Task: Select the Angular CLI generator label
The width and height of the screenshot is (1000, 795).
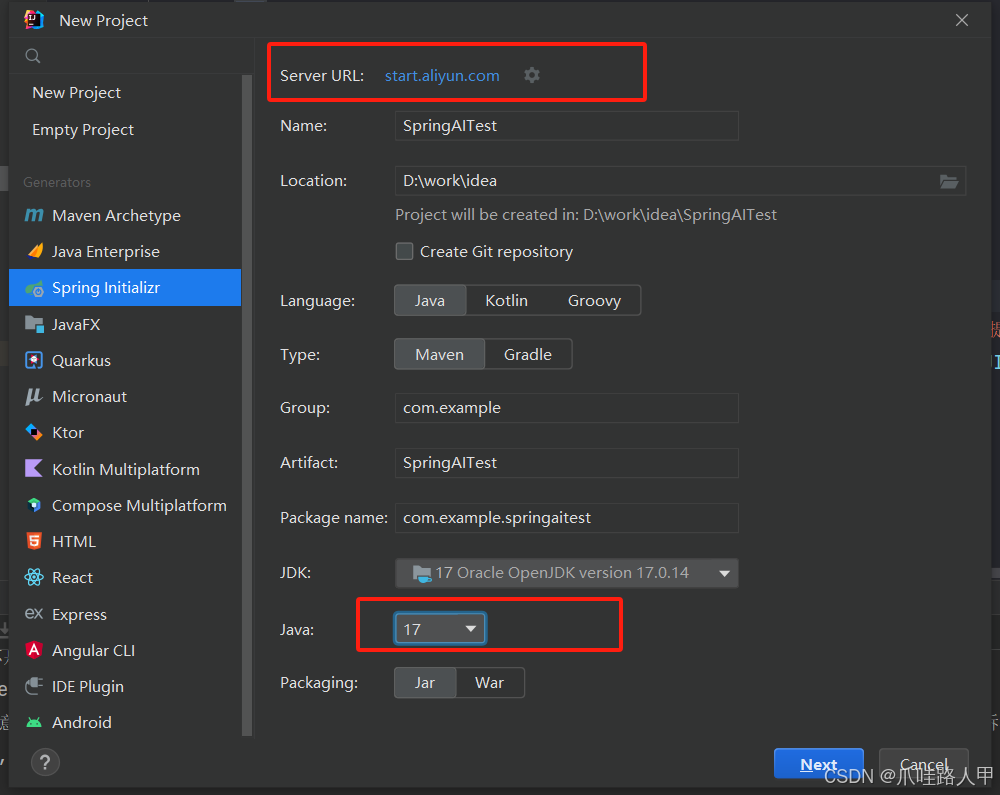Action: pyautogui.click(x=93, y=650)
